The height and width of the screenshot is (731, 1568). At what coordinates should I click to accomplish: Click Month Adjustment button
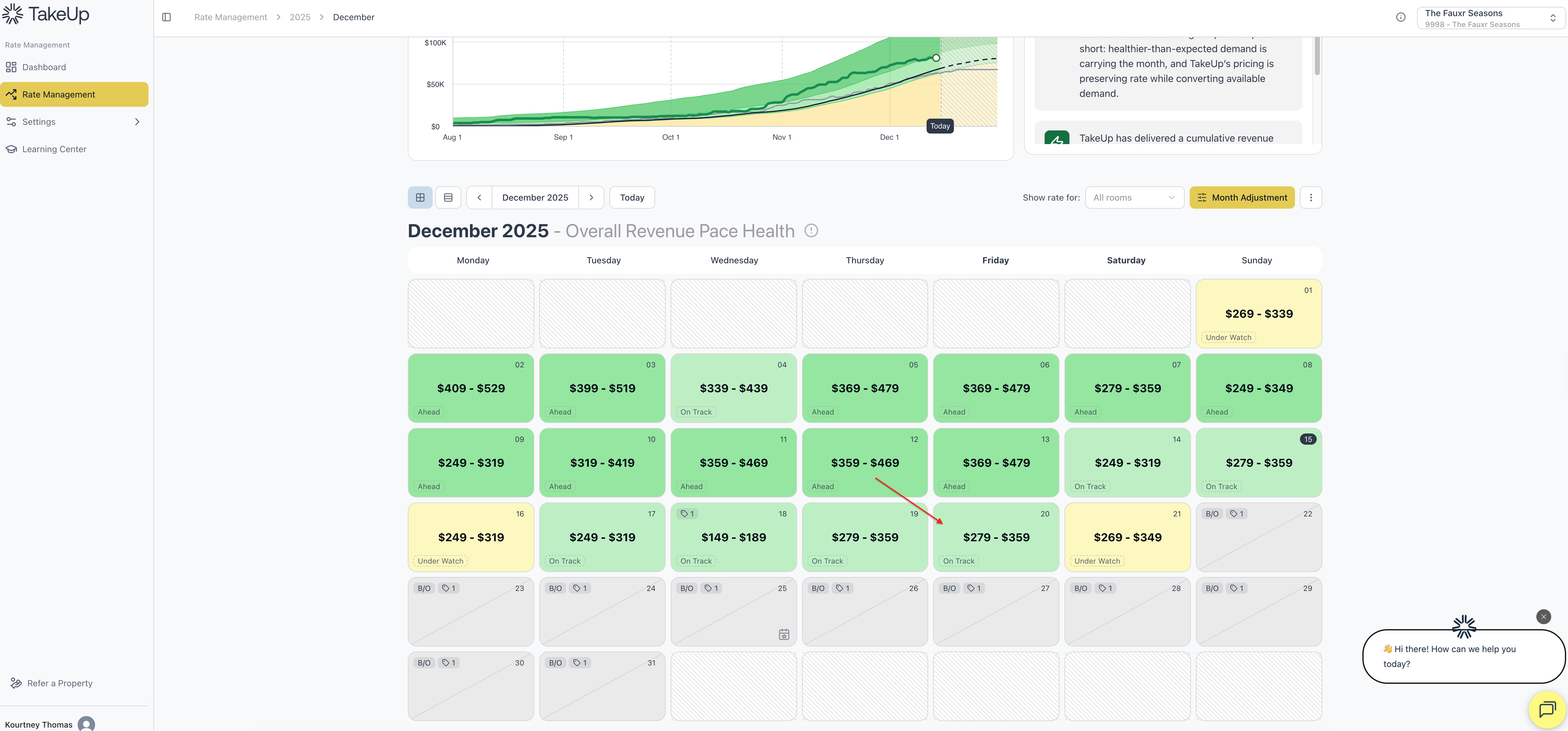click(1242, 197)
